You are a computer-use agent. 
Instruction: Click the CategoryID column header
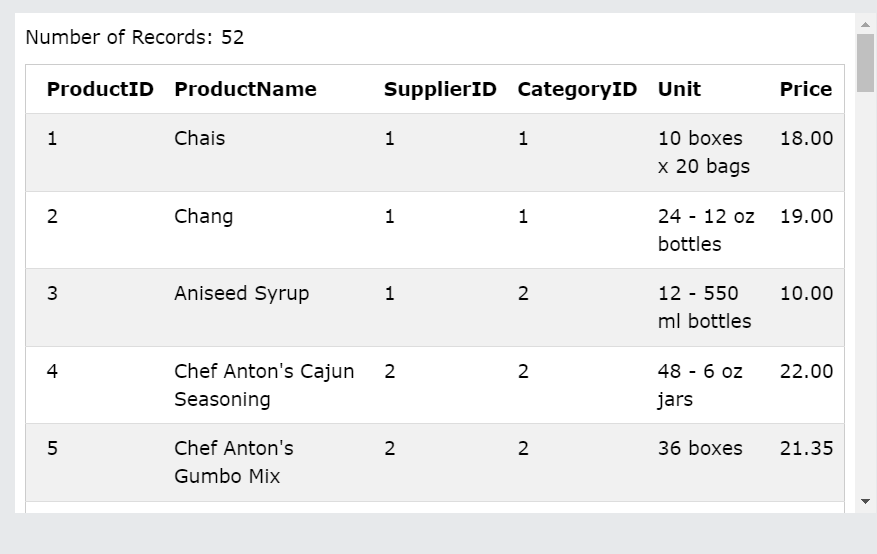click(x=577, y=89)
